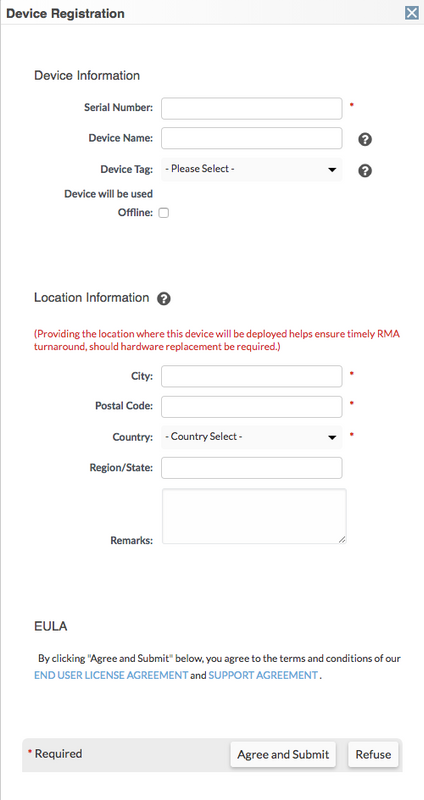Click the Refuse button
This screenshot has width=424, height=800.
(x=373, y=754)
